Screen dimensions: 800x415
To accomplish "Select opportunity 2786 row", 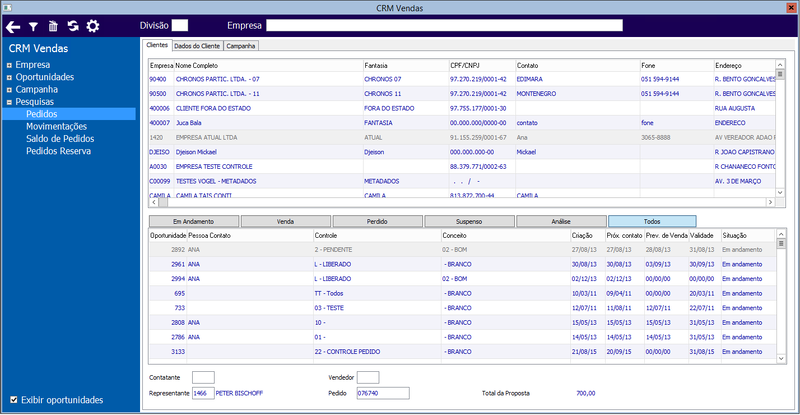I will click(x=462, y=337).
